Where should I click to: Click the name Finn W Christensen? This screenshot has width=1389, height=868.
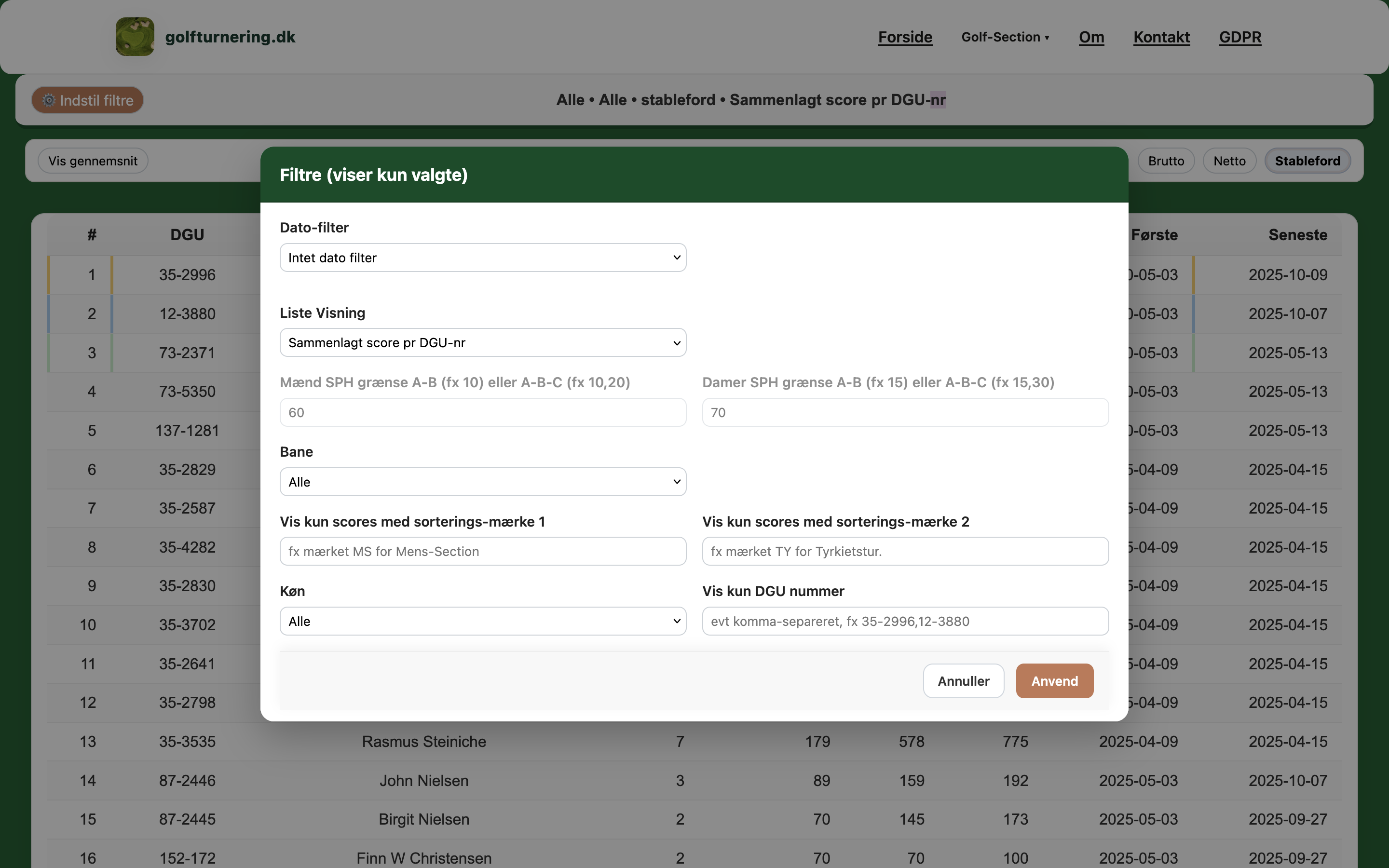coord(424,858)
